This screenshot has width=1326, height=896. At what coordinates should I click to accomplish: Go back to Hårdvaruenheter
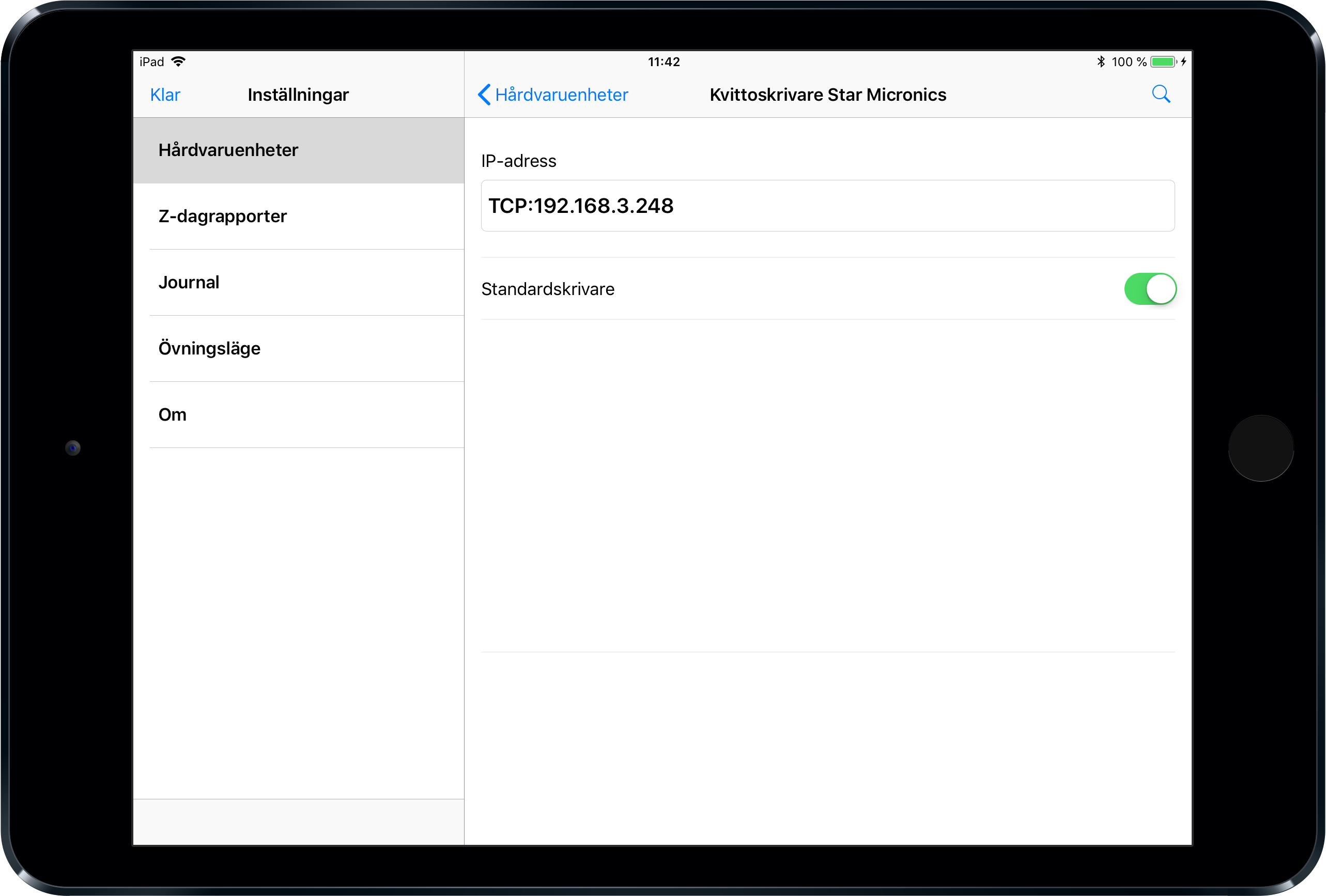(x=552, y=95)
